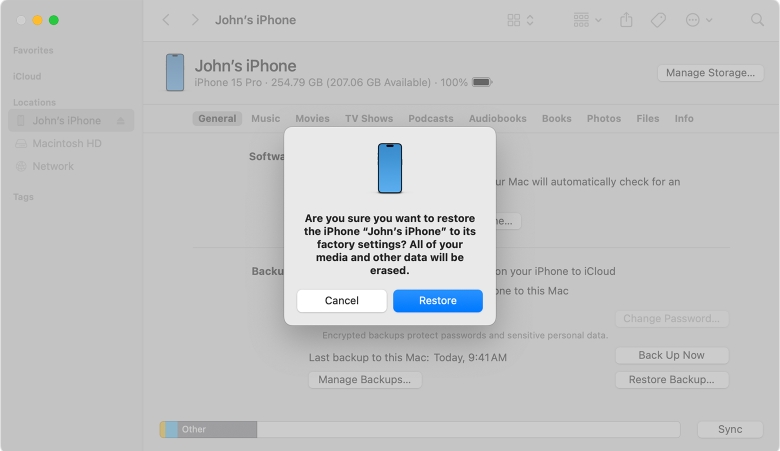Click the Change Password button
780x451 pixels.
pyautogui.click(x=672, y=318)
